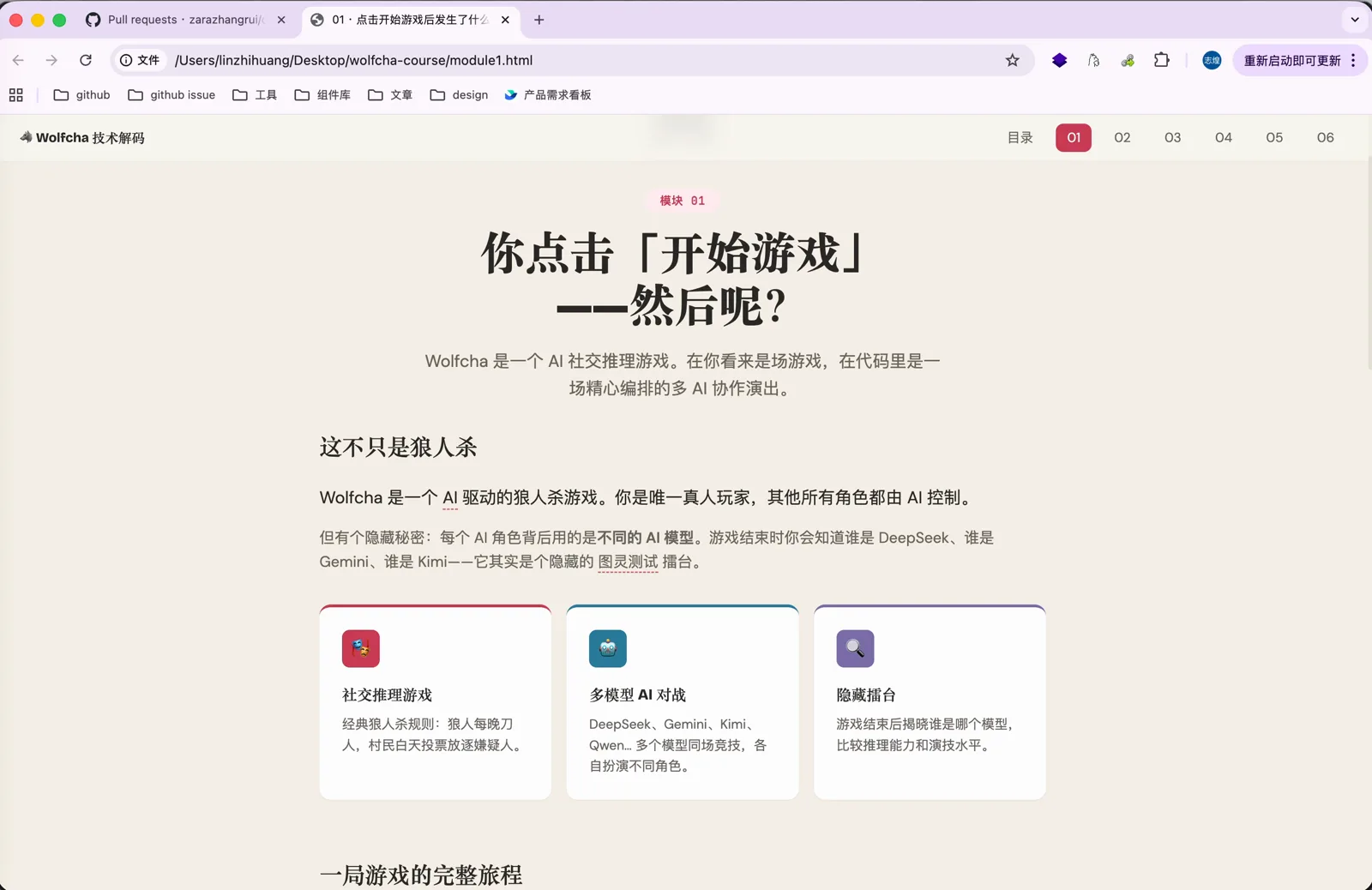This screenshot has height=890, width=1372.
Task: Bookmark this page with the star icon
Action: tap(1013, 60)
